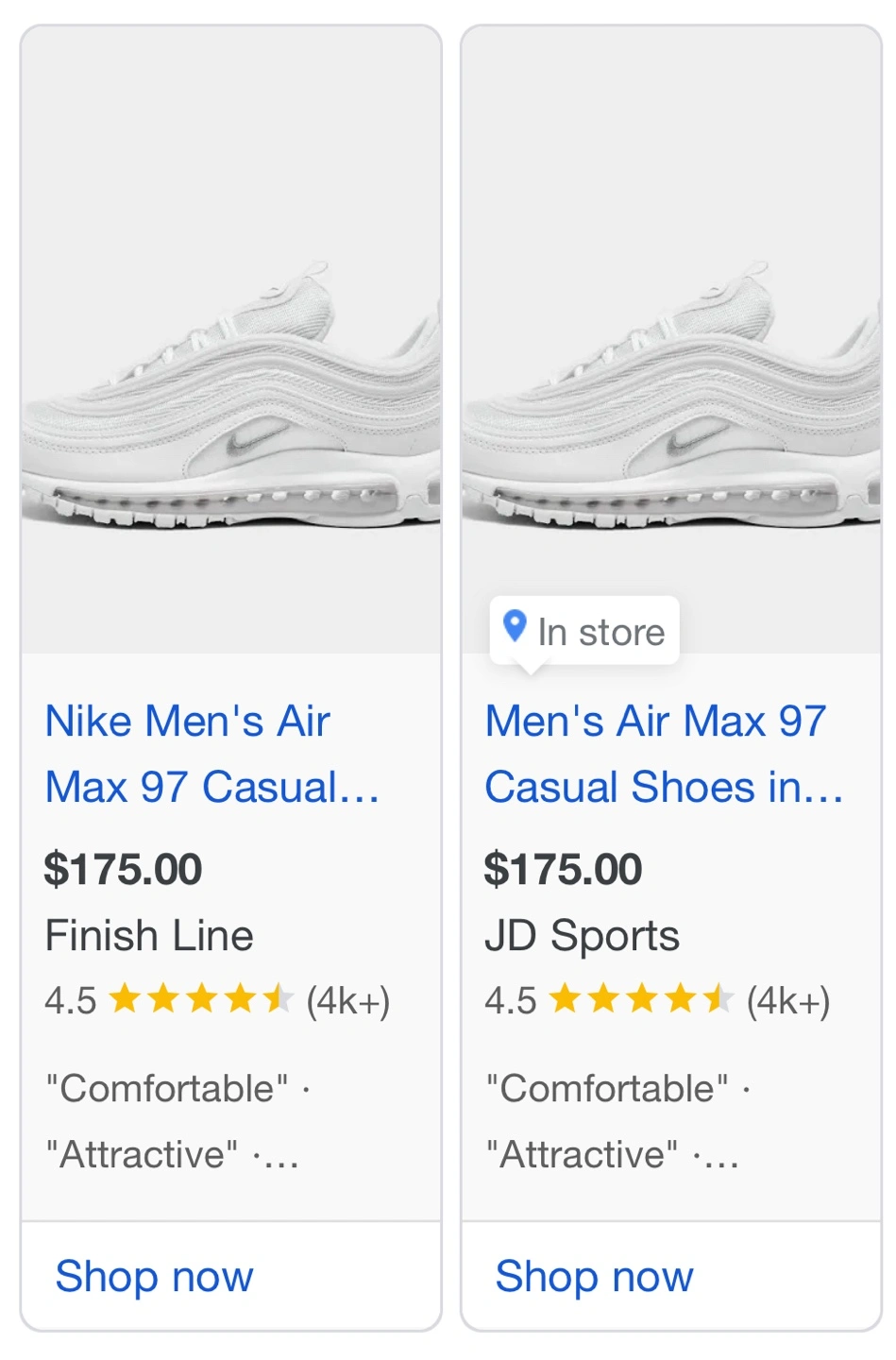Click "Attractive" review tag in JD Sports card
This screenshot has height=1360, width=896.
point(582,1154)
